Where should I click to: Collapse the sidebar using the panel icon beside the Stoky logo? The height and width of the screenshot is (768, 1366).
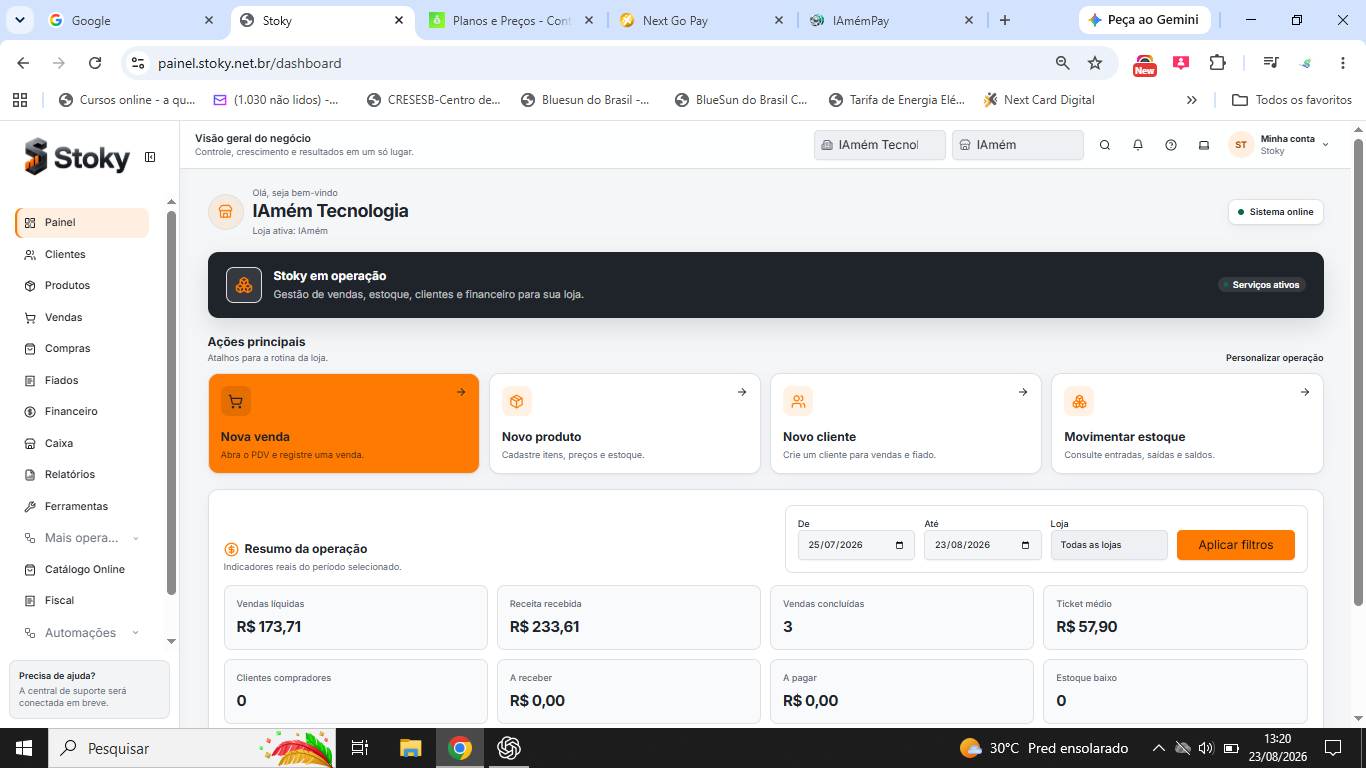(150, 157)
